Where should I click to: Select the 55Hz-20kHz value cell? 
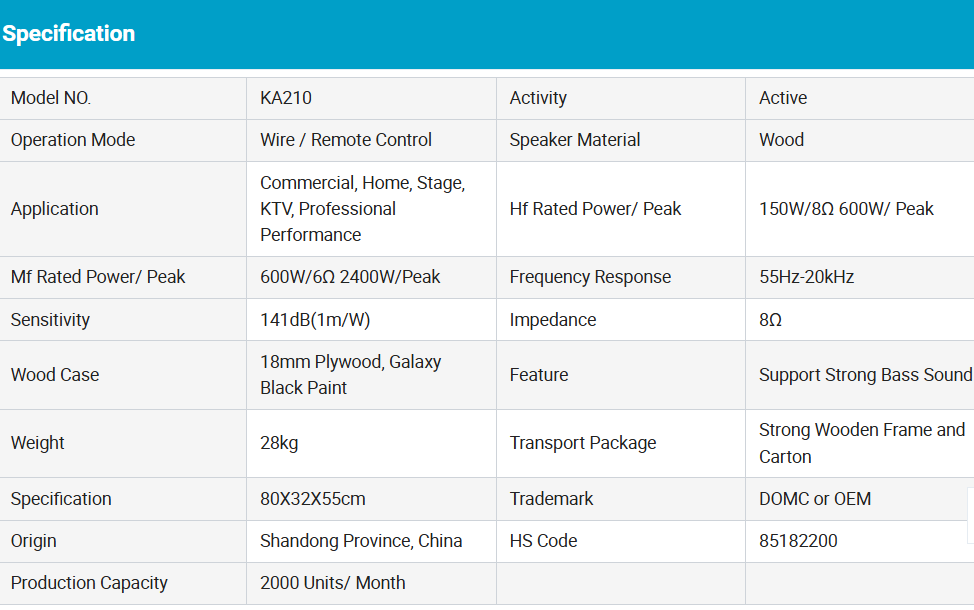click(x=806, y=277)
